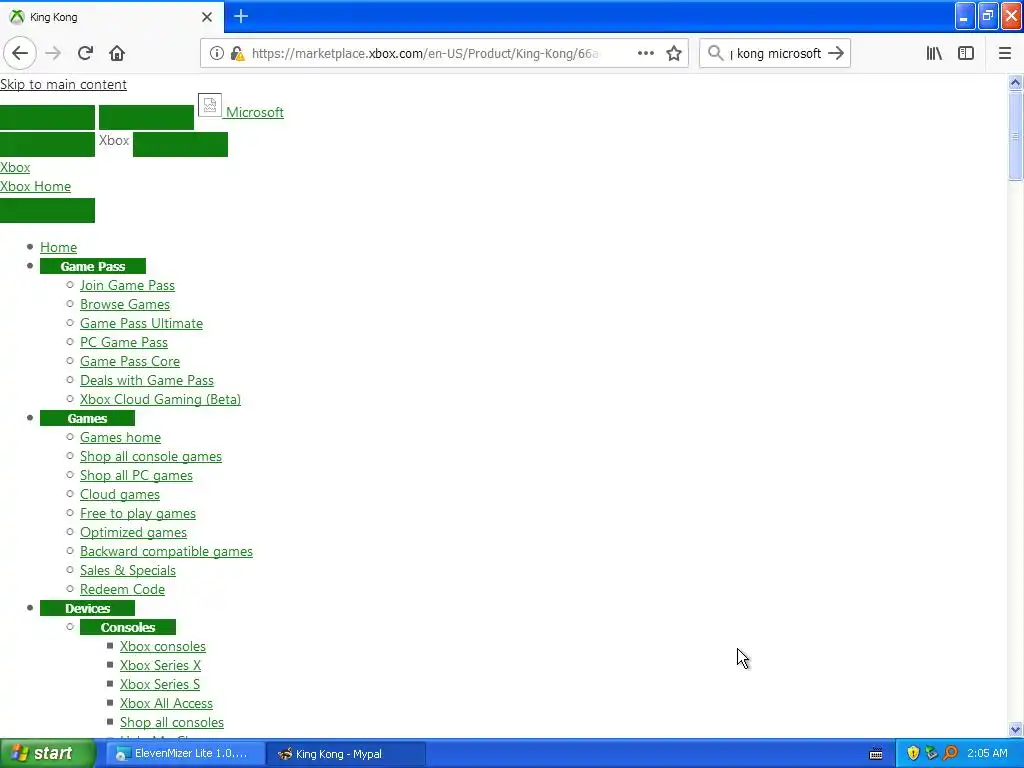
Task: Click the keyboard icon in system tray
Action: pyautogui.click(x=876, y=754)
